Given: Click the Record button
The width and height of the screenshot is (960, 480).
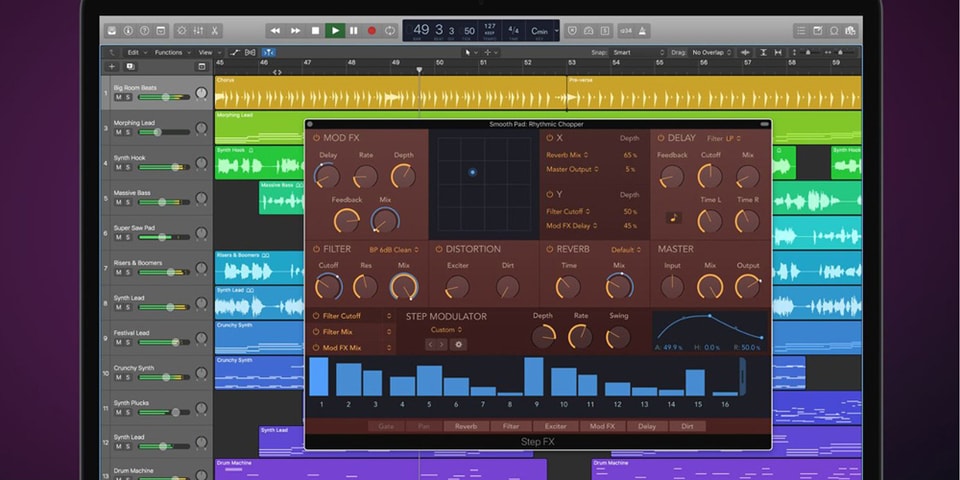Looking at the screenshot, I should coord(372,31).
